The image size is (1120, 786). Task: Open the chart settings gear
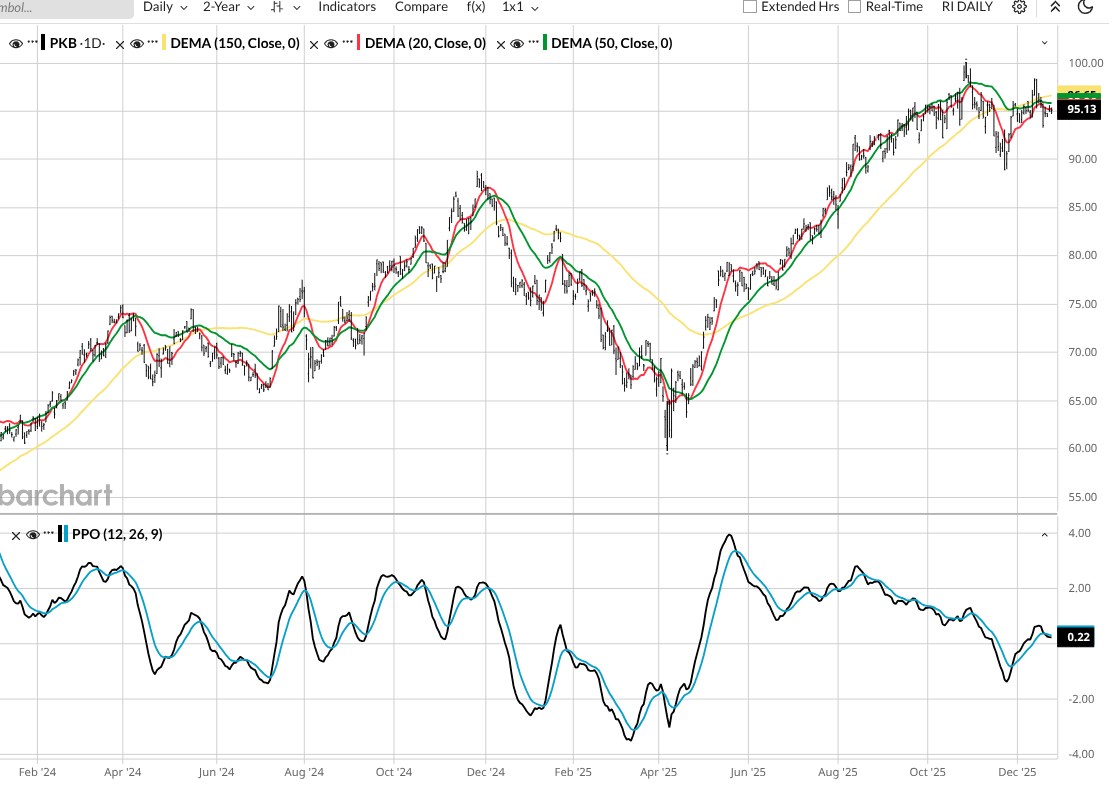coord(1019,7)
